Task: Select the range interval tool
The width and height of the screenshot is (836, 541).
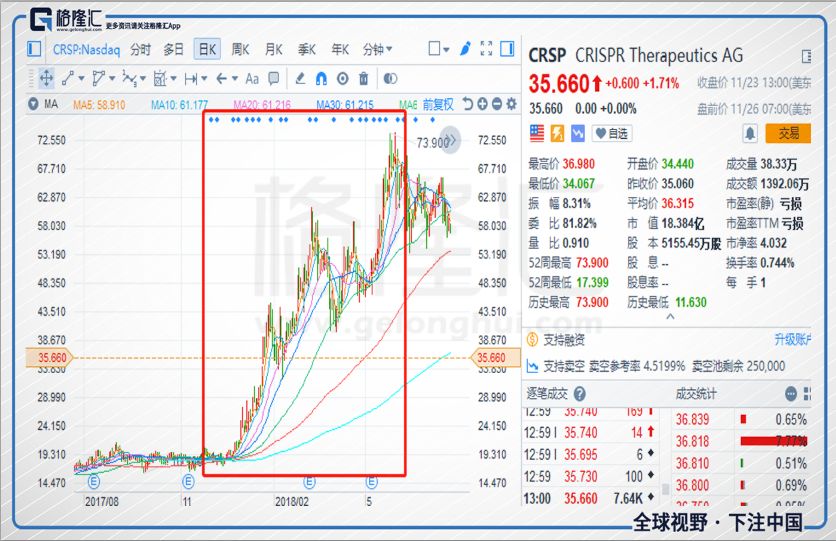Action: (191, 79)
